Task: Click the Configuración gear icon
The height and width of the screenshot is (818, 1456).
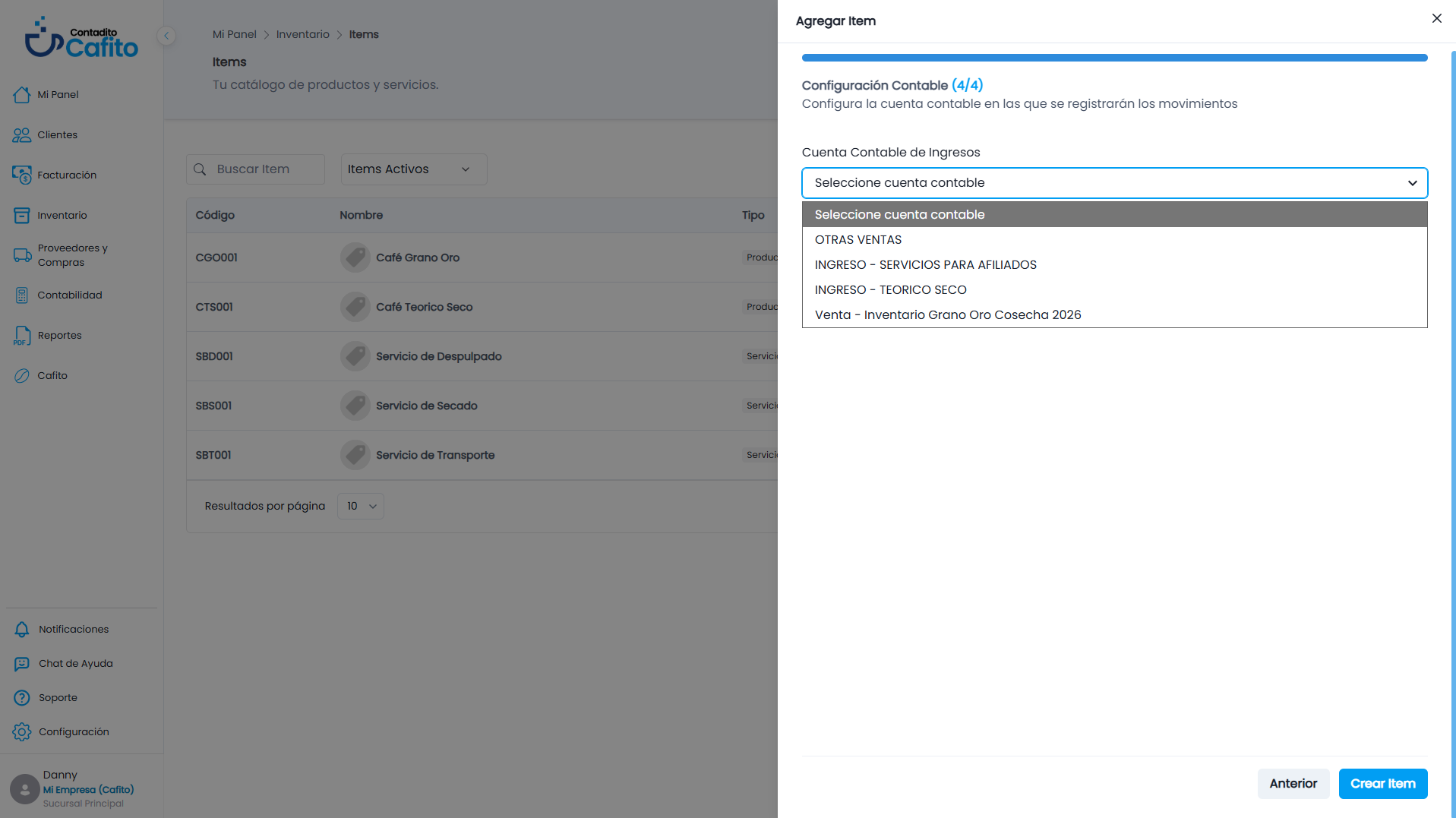Action: [21, 732]
